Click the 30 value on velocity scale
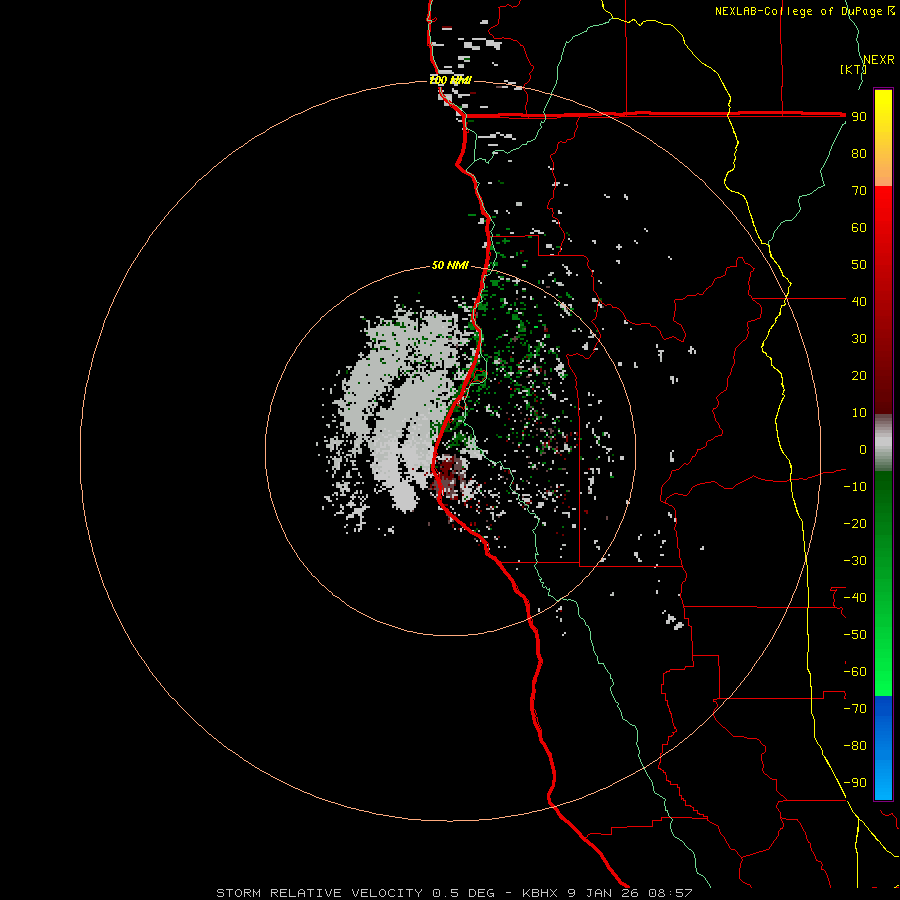 [x=859, y=339]
